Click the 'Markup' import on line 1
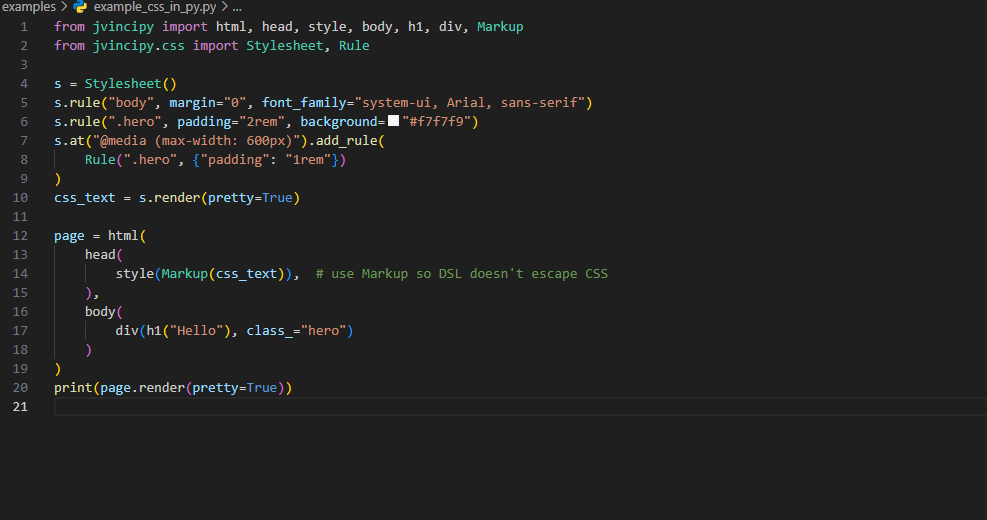987x520 pixels. coord(500,27)
